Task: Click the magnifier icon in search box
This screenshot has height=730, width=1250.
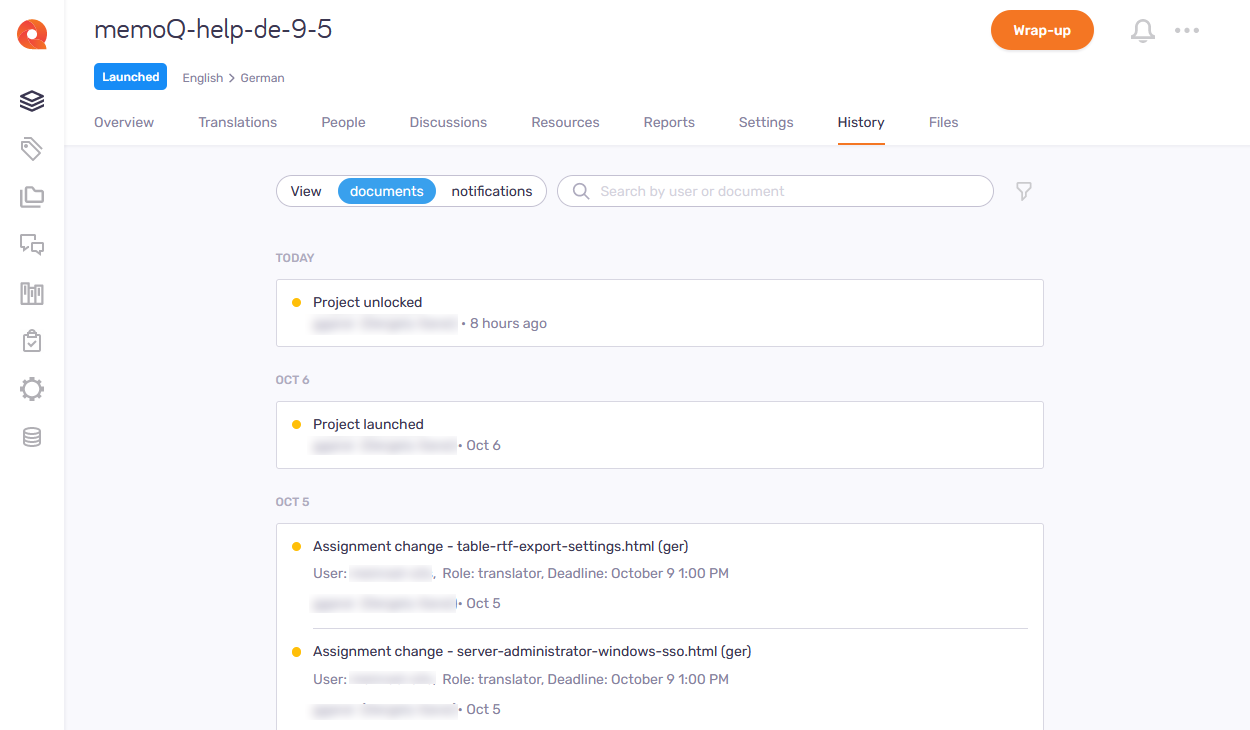Action: (580, 191)
